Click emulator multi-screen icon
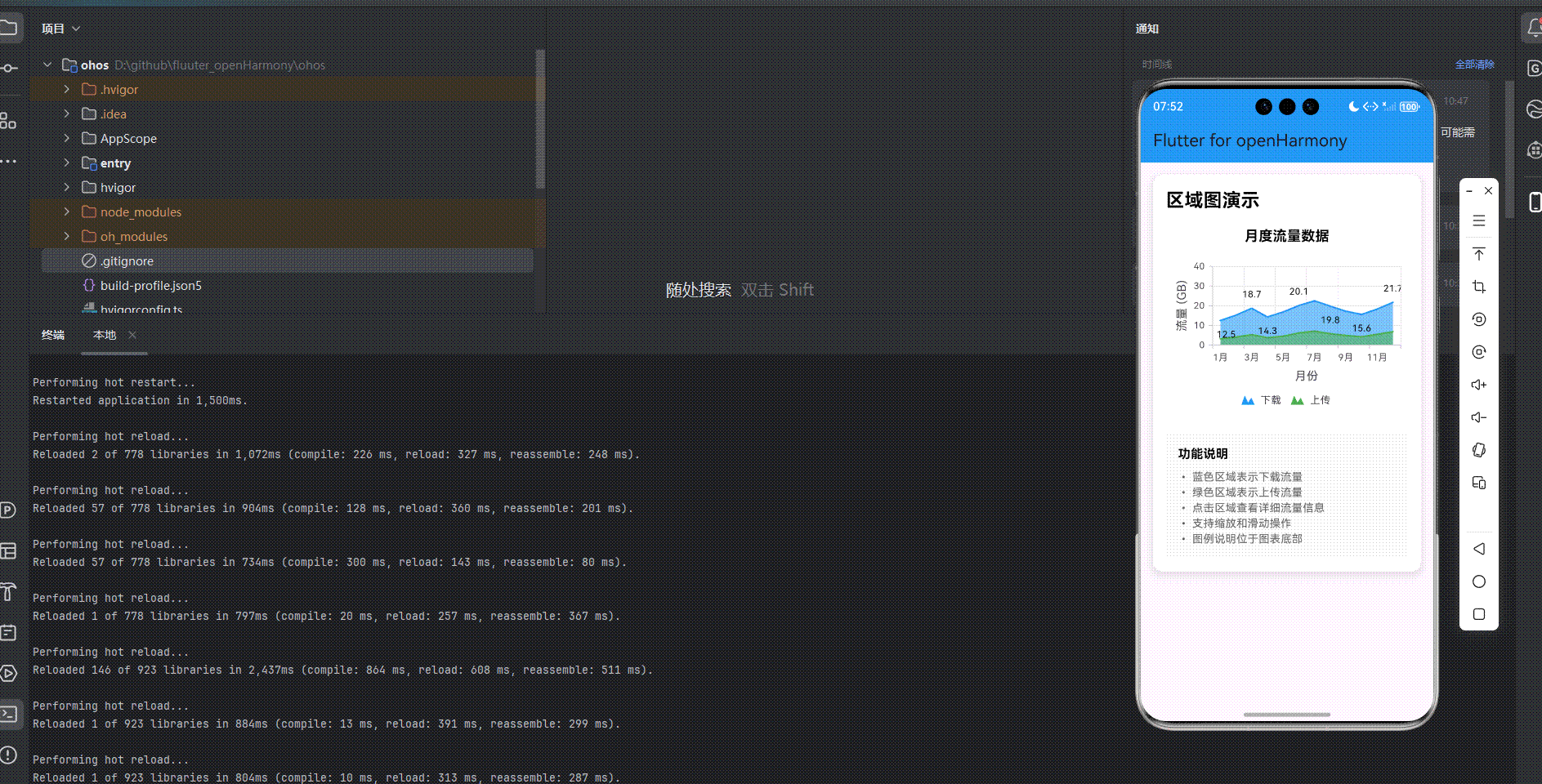1542x784 pixels. point(1479,483)
